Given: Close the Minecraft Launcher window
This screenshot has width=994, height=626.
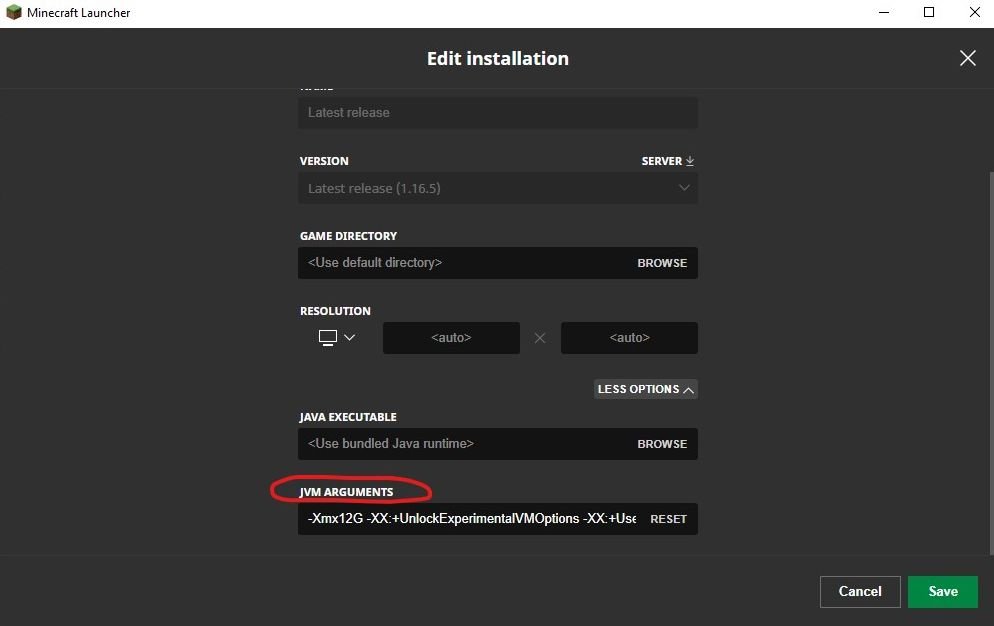Looking at the screenshot, I should click(974, 13).
